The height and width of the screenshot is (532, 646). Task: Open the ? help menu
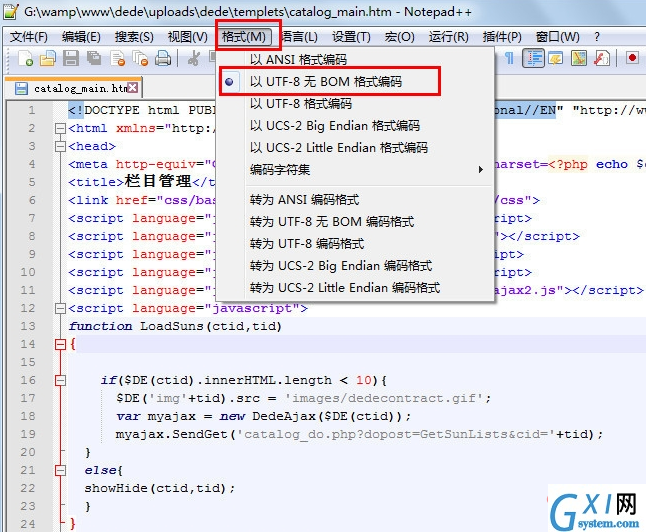[597, 37]
